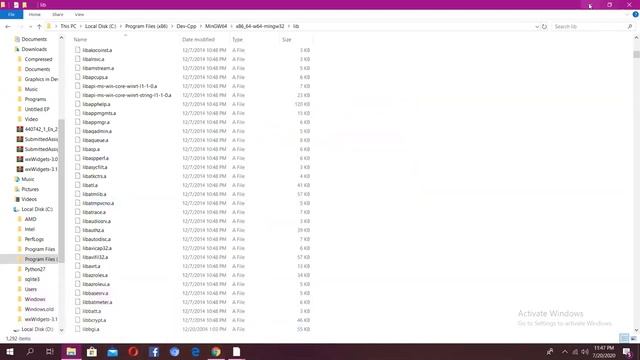Open the Share ribbon tab

coord(58,14)
